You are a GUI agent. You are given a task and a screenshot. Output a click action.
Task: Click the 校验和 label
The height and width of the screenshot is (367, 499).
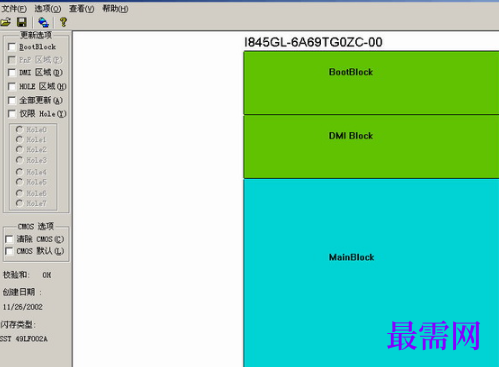tap(16, 275)
